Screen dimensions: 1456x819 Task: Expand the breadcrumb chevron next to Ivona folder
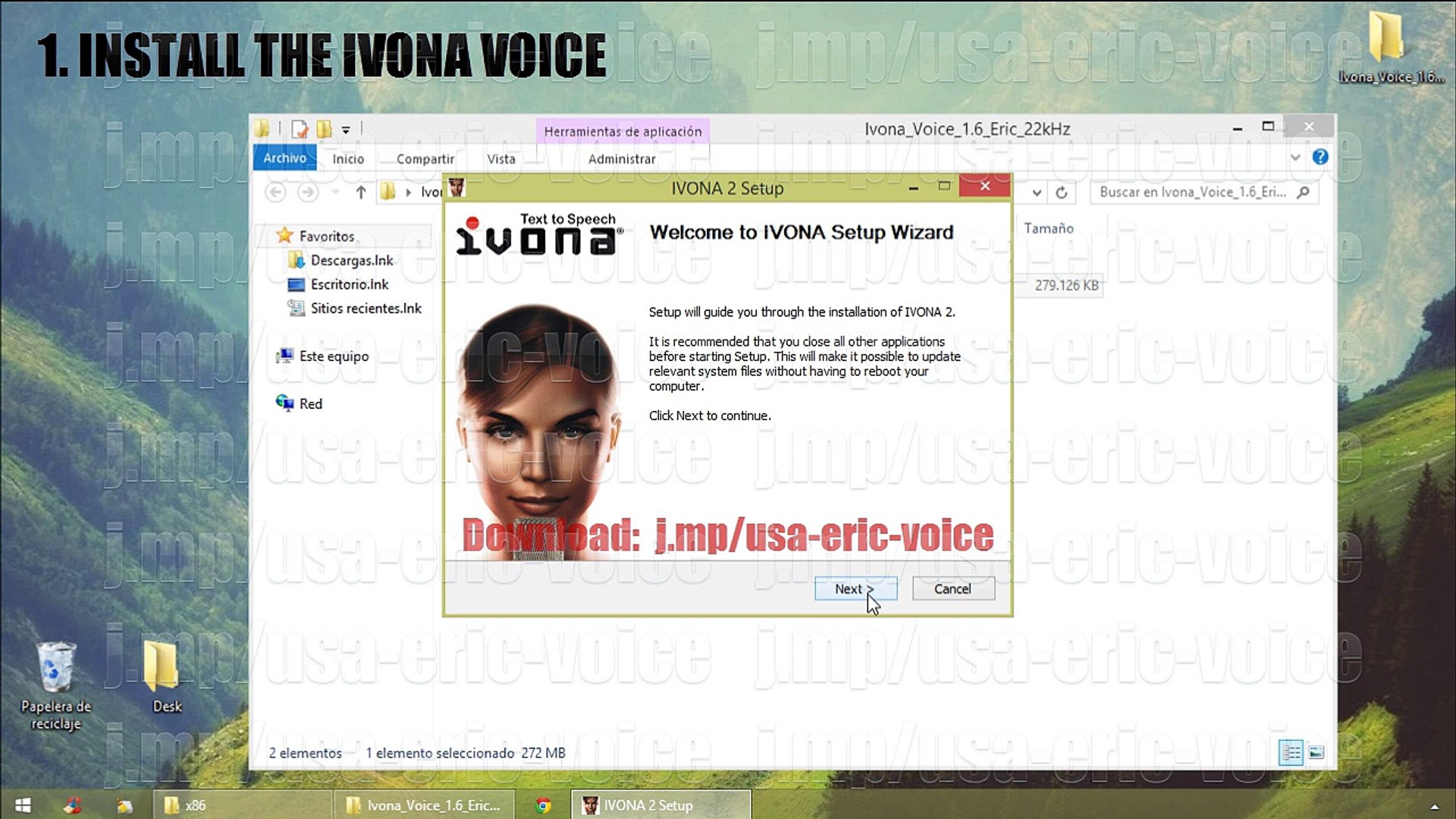409,192
